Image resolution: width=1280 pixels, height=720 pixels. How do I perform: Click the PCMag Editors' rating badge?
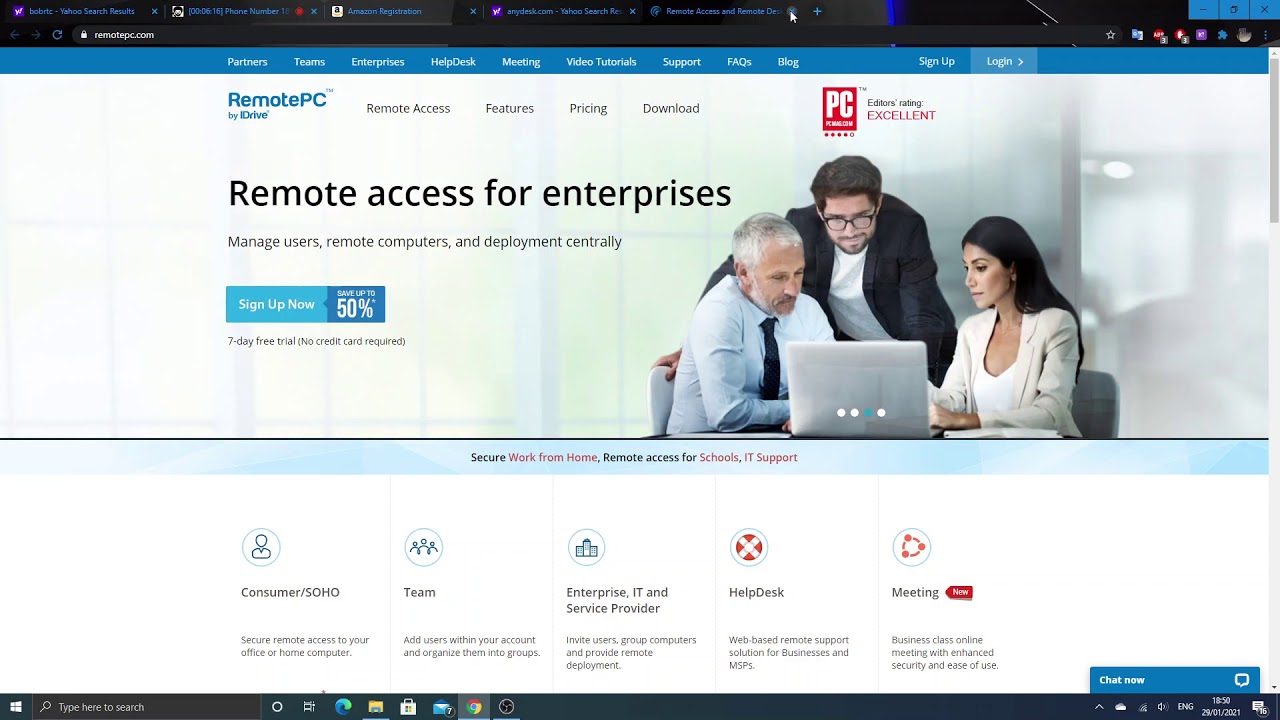(x=879, y=111)
